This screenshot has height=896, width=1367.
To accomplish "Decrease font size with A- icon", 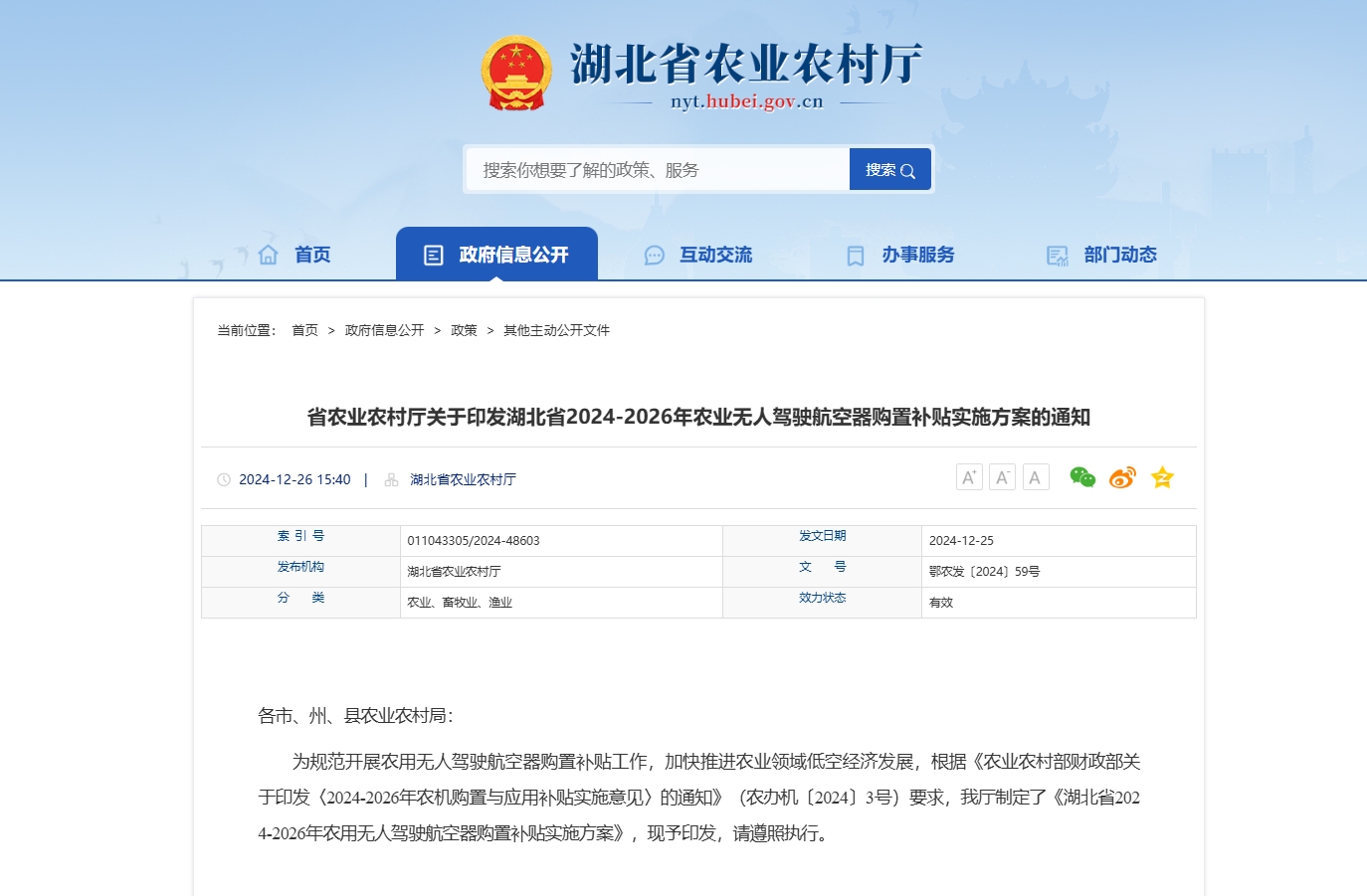I will [1002, 478].
